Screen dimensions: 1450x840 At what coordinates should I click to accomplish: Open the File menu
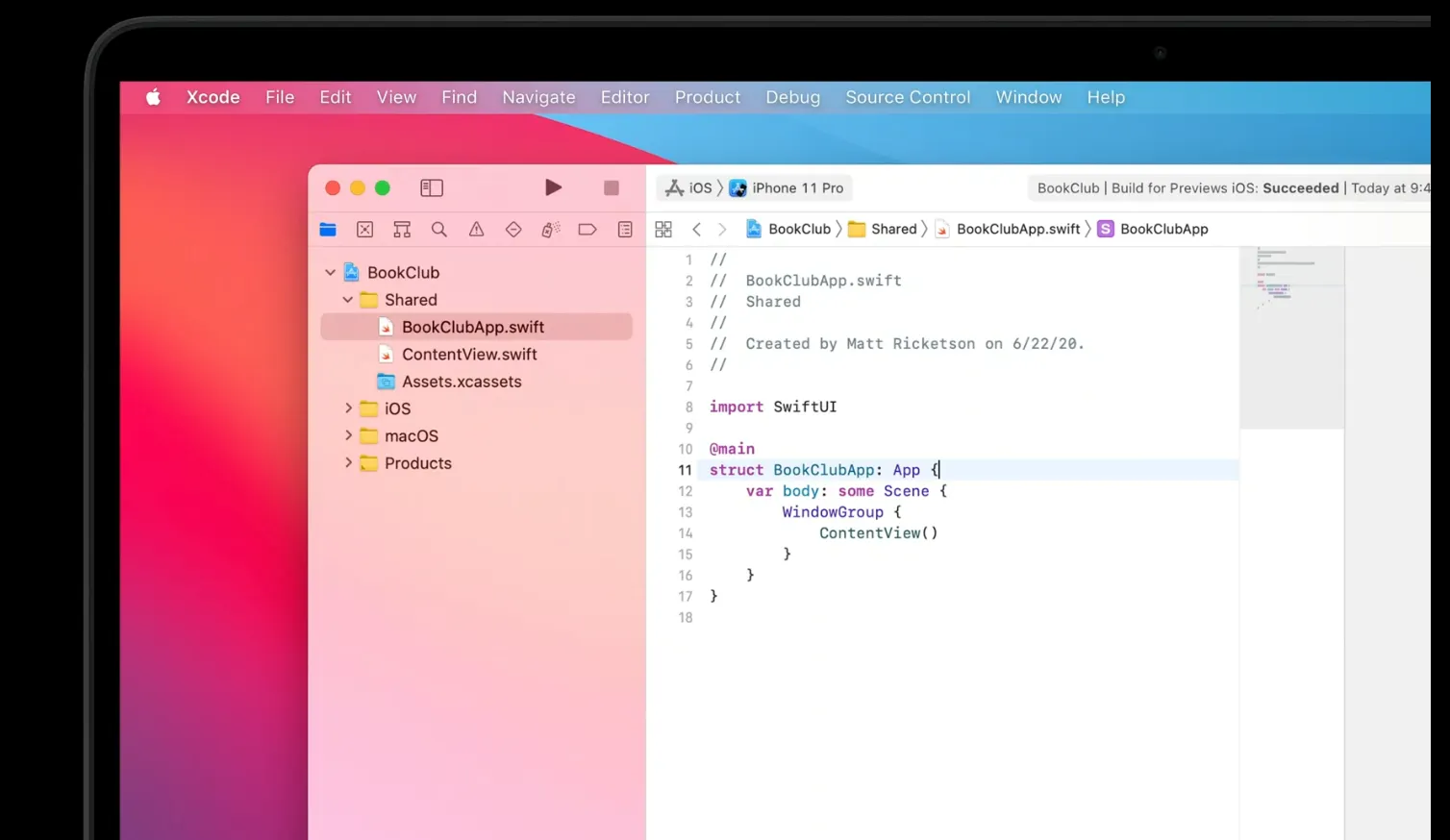point(280,97)
